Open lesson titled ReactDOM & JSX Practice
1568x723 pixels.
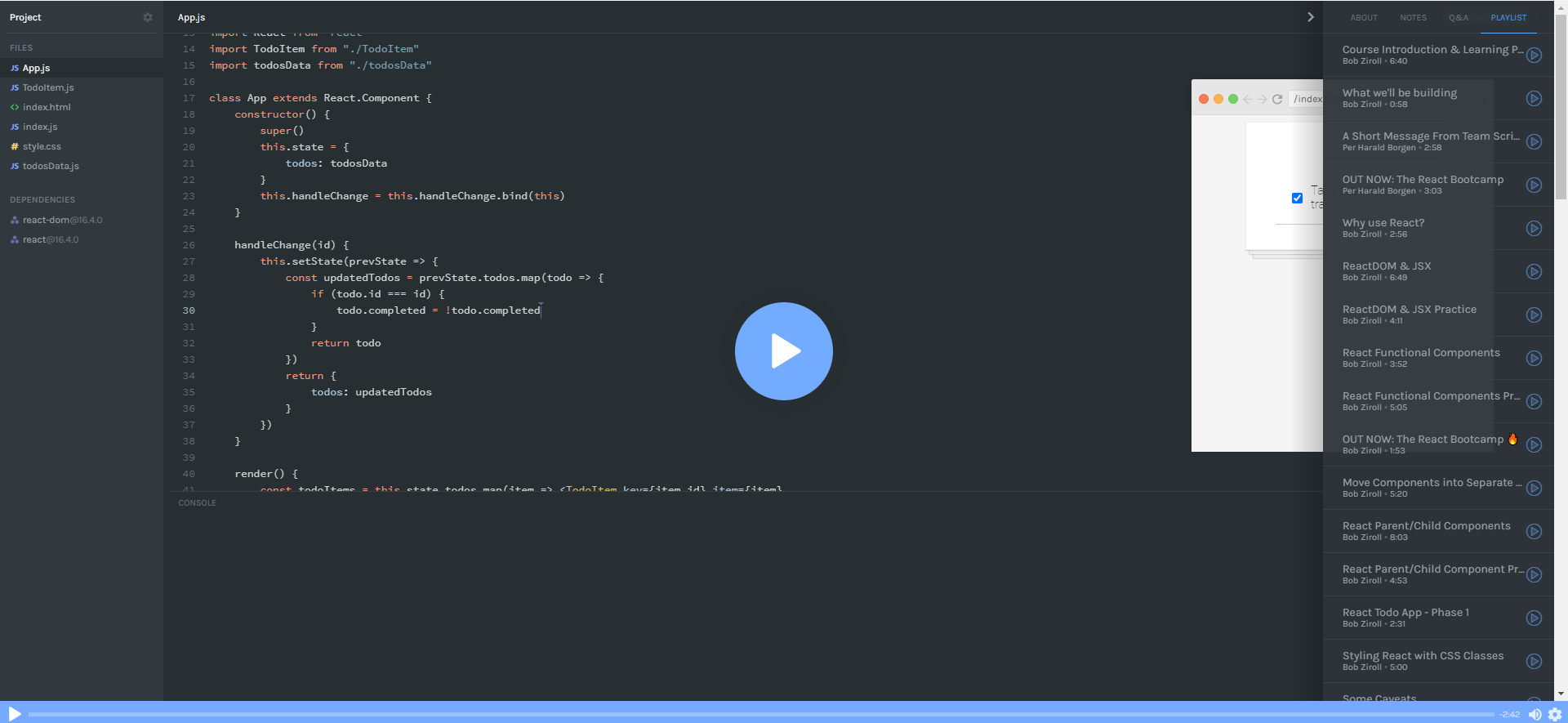(1410, 309)
